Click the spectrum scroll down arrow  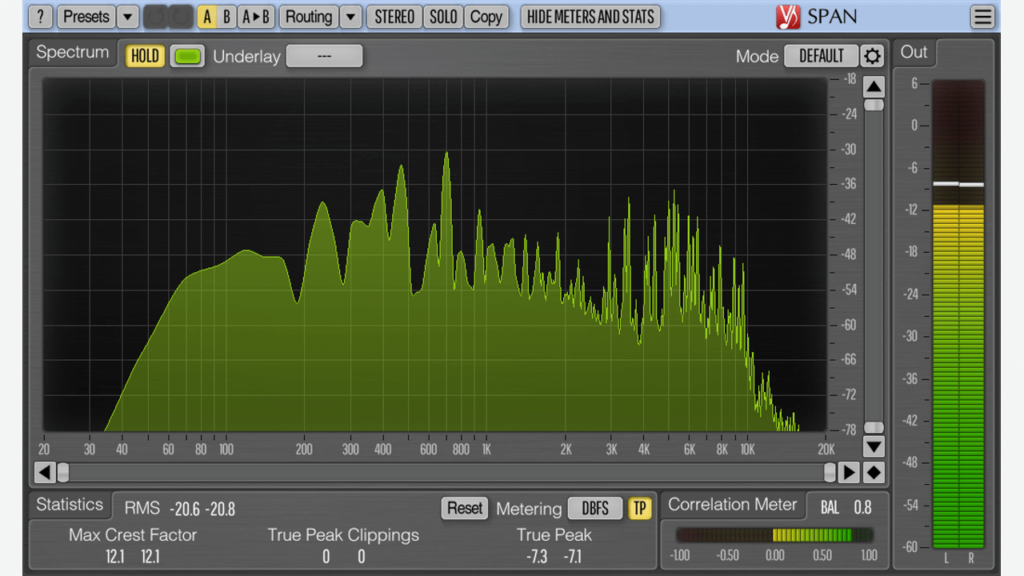pos(874,446)
